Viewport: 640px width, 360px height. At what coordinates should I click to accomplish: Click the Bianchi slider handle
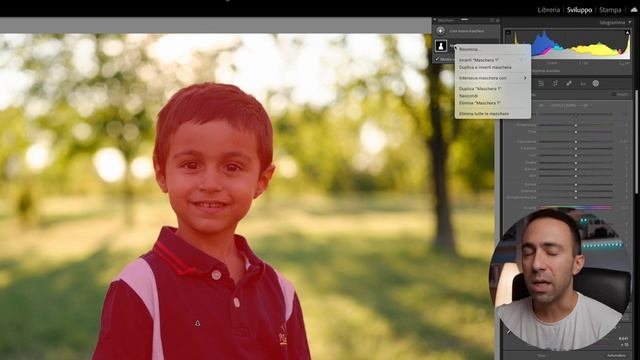(x=576, y=169)
